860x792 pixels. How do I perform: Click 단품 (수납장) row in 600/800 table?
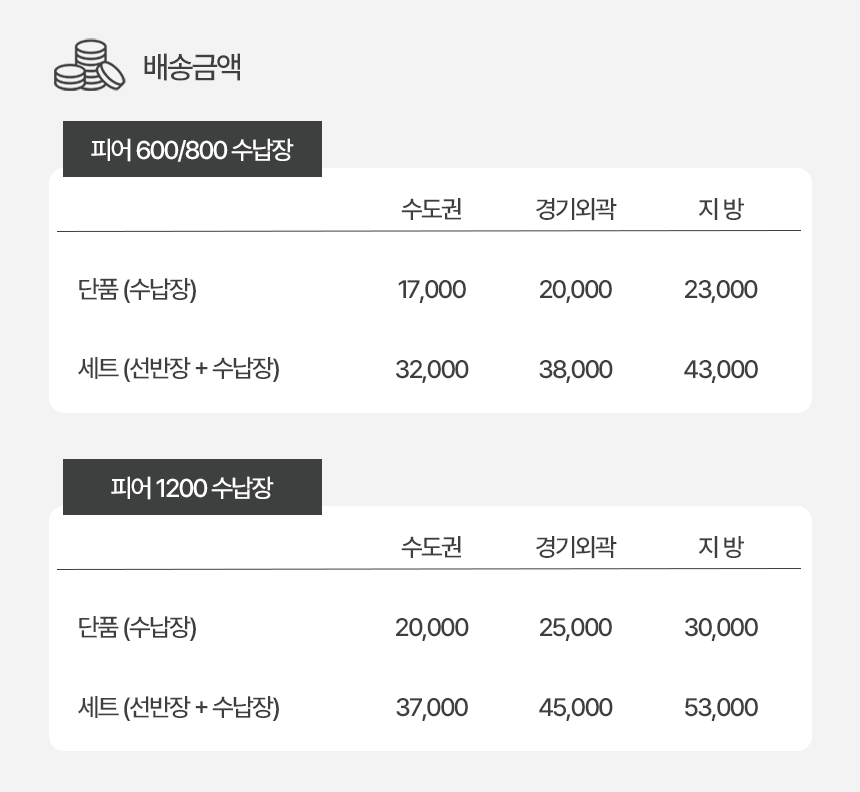click(x=137, y=290)
